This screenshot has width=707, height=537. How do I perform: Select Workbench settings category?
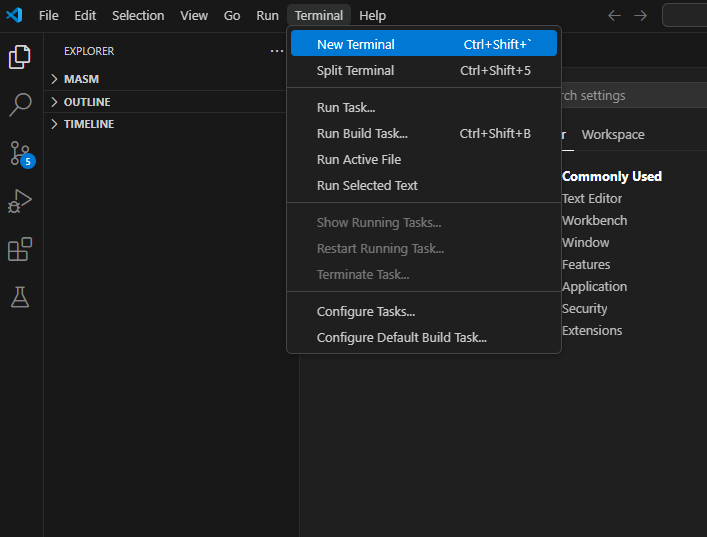594,220
